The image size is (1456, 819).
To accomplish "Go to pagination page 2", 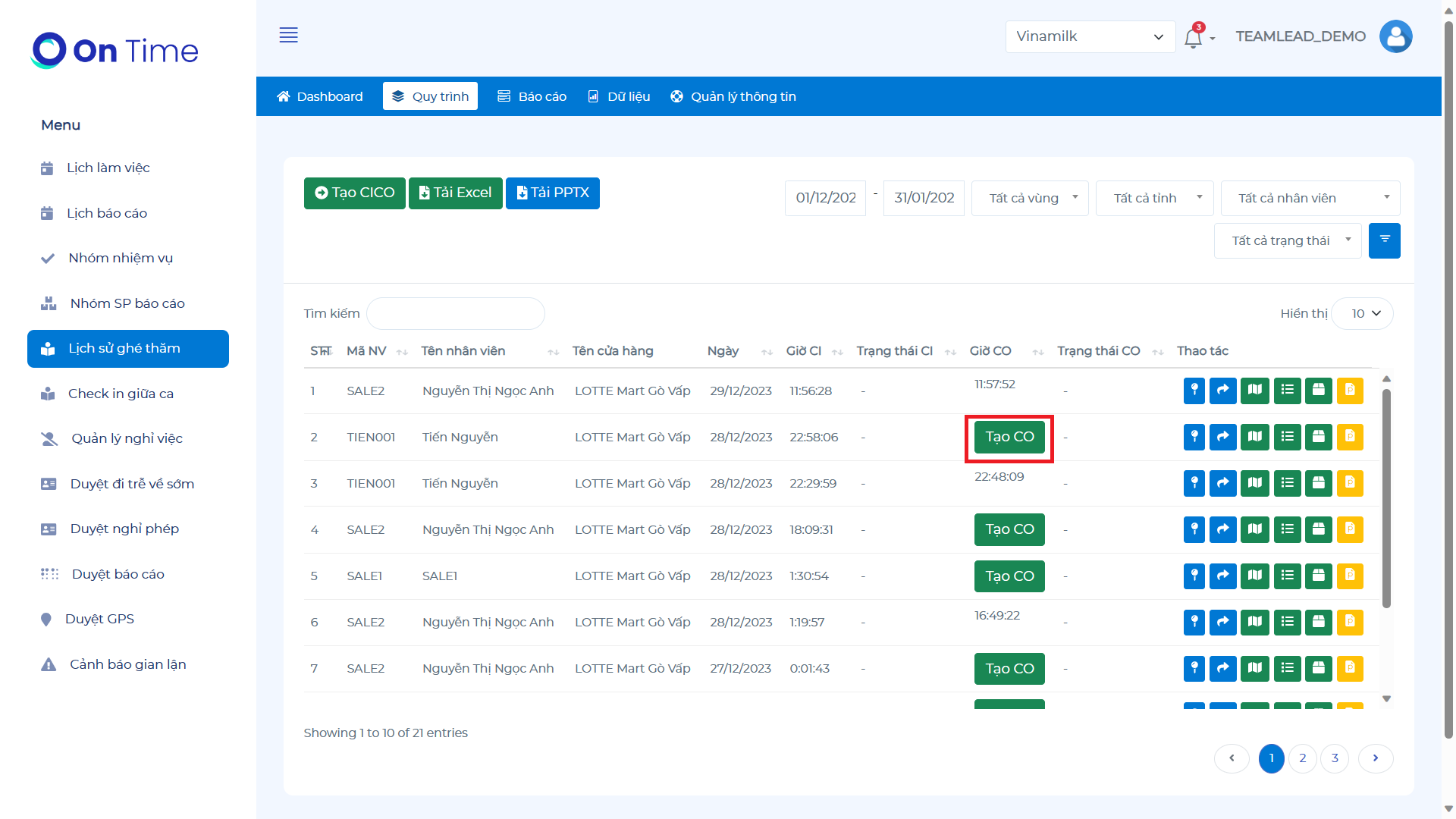I will point(1303,758).
